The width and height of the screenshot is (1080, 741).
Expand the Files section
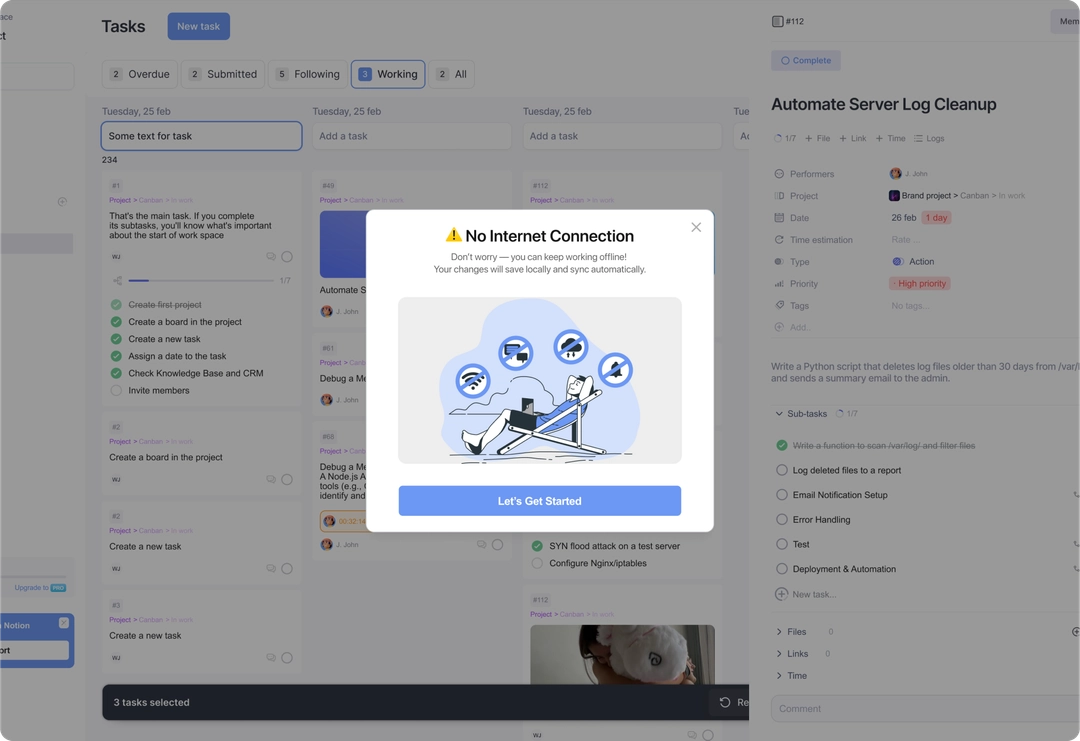point(779,632)
